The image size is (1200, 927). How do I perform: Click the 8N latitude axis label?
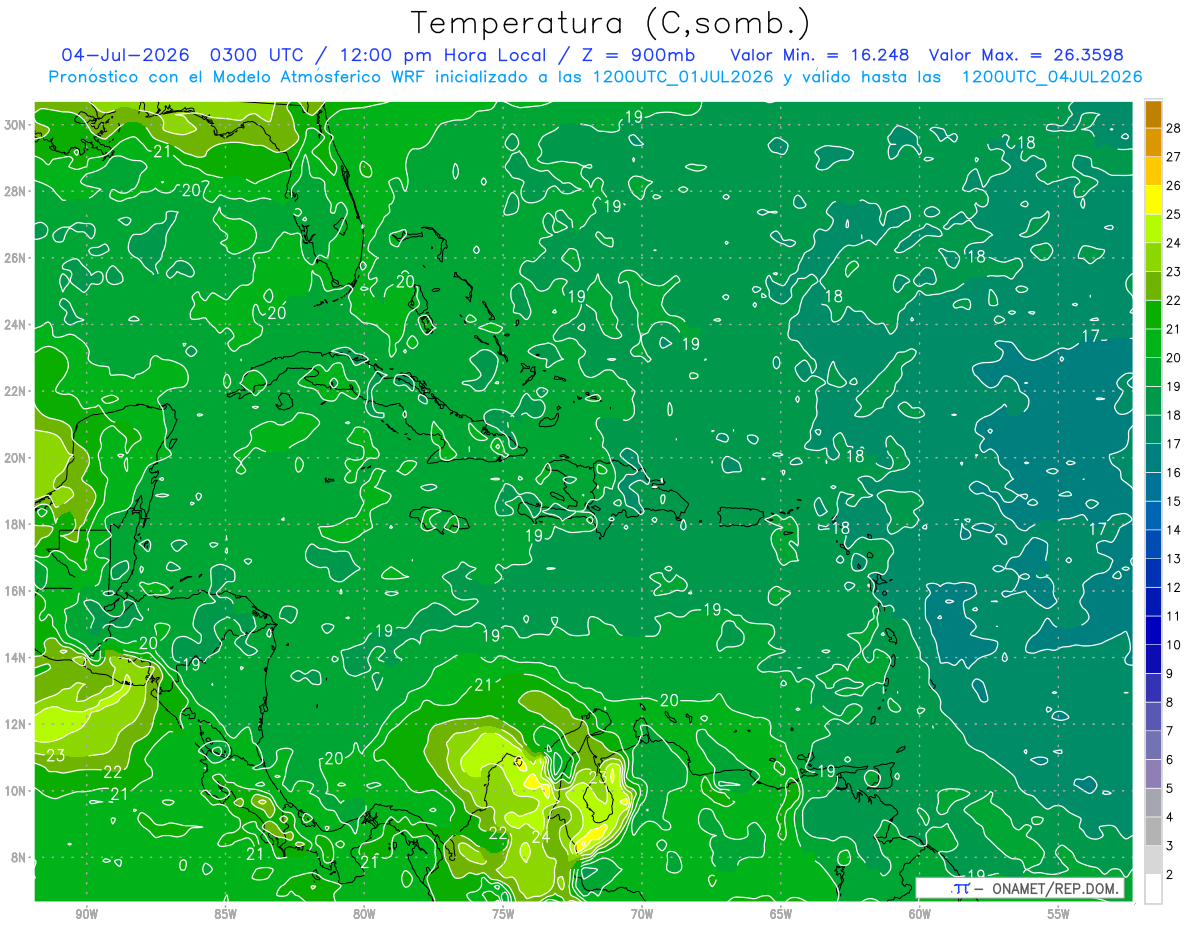click(x=19, y=857)
